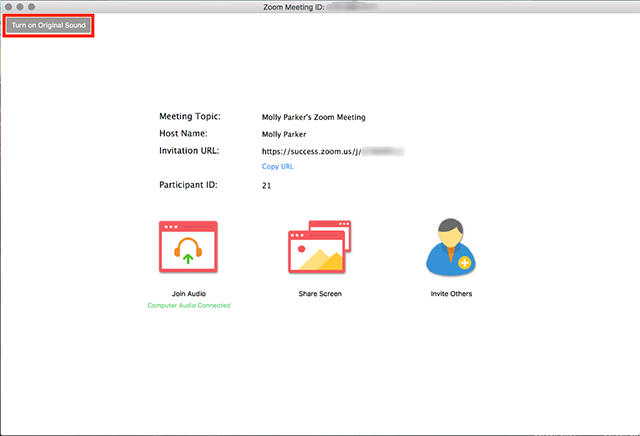Copy URL link under invitation URL
The height and width of the screenshot is (436, 640).
click(278, 167)
